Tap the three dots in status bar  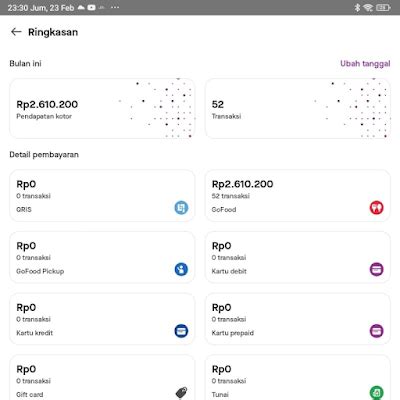coord(115,7)
